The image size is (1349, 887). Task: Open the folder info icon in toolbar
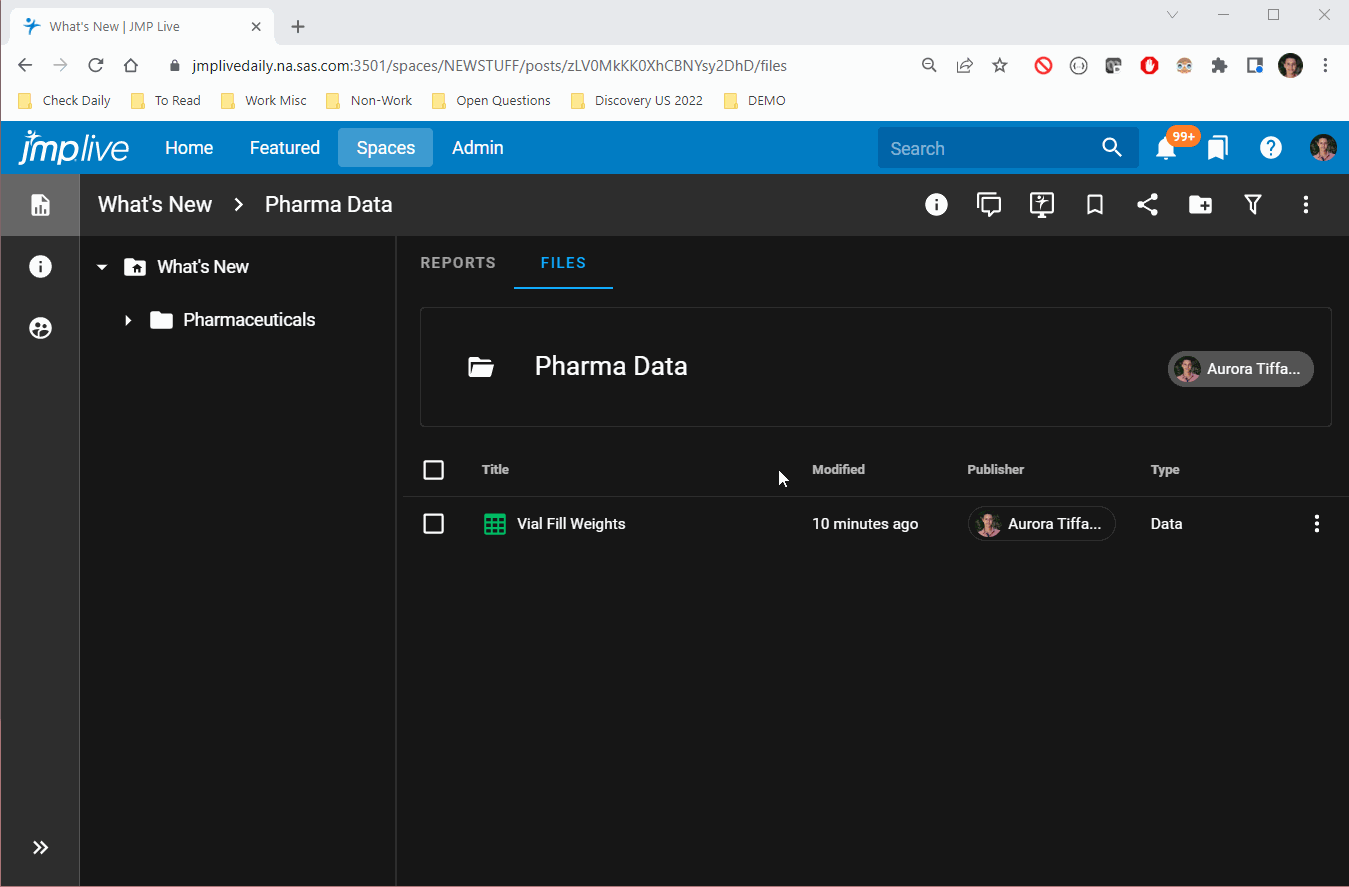pos(936,205)
